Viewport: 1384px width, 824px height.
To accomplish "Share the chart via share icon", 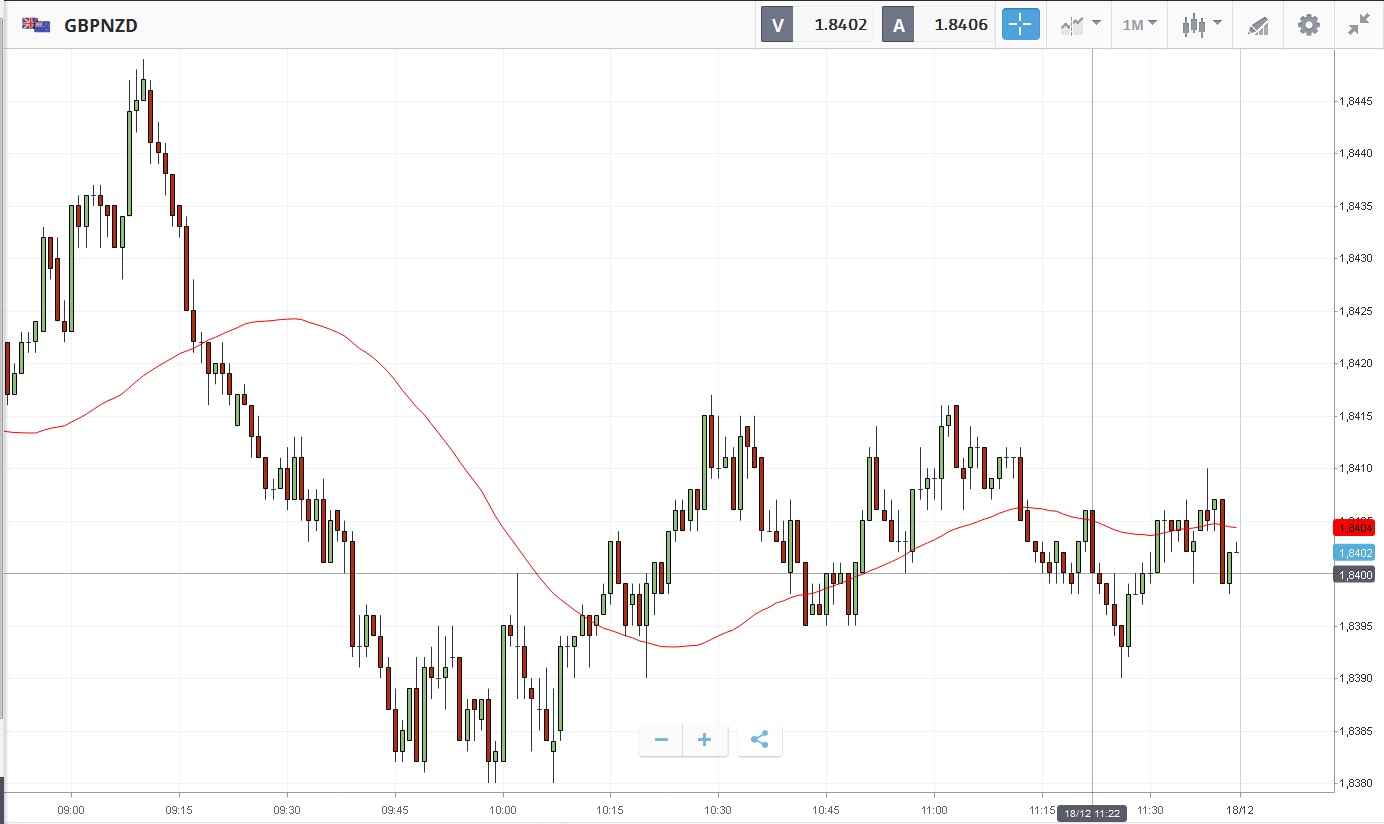I will 759,740.
